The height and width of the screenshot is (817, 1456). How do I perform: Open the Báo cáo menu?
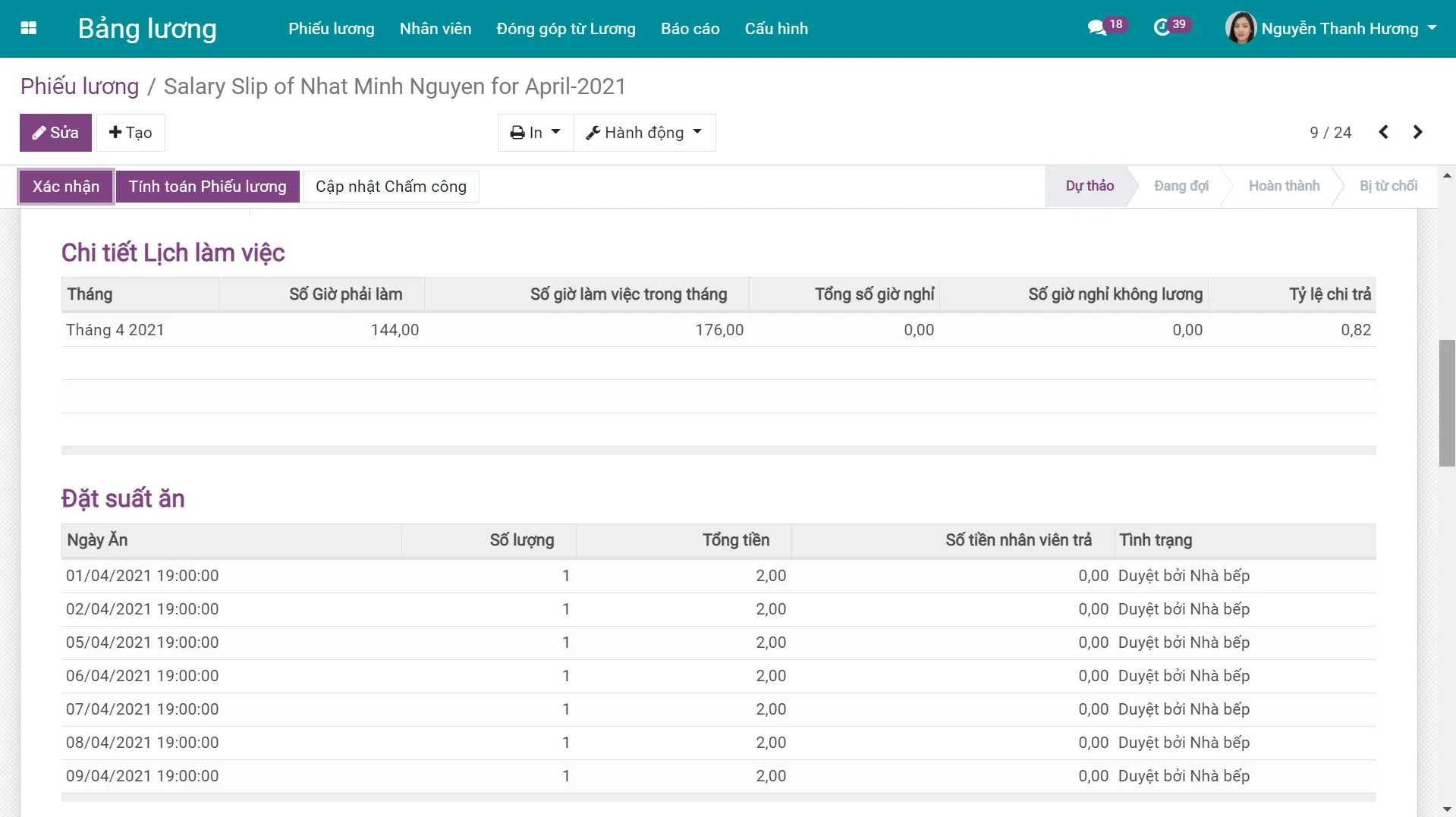click(x=690, y=28)
